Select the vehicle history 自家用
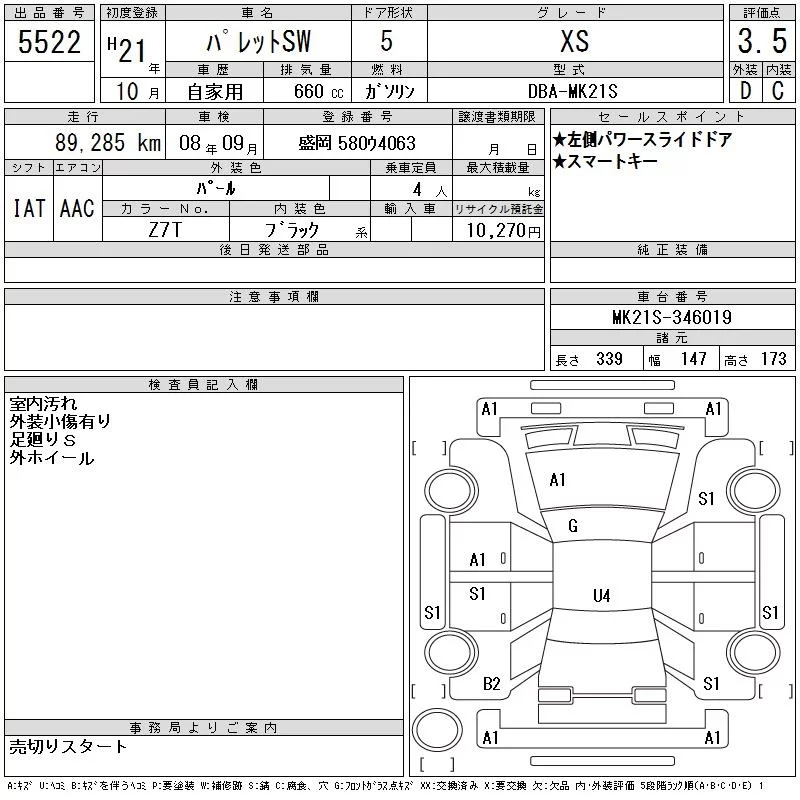The width and height of the screenshot is (800, 800). [x=215, y=92]
